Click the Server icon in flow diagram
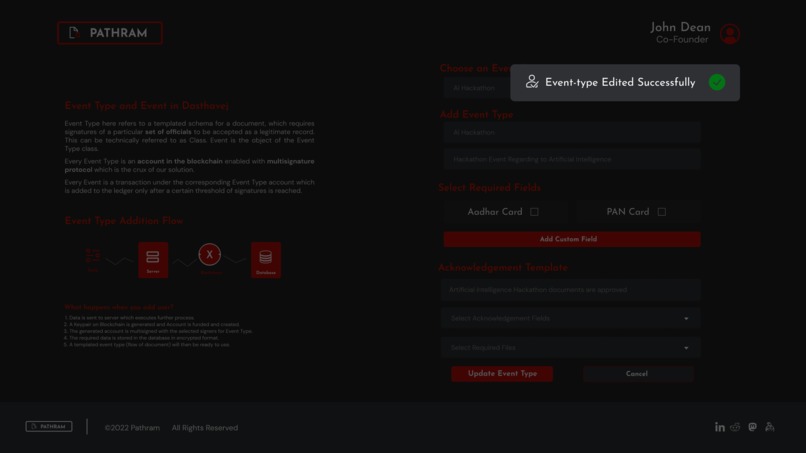806x453 pixels. 153,260
